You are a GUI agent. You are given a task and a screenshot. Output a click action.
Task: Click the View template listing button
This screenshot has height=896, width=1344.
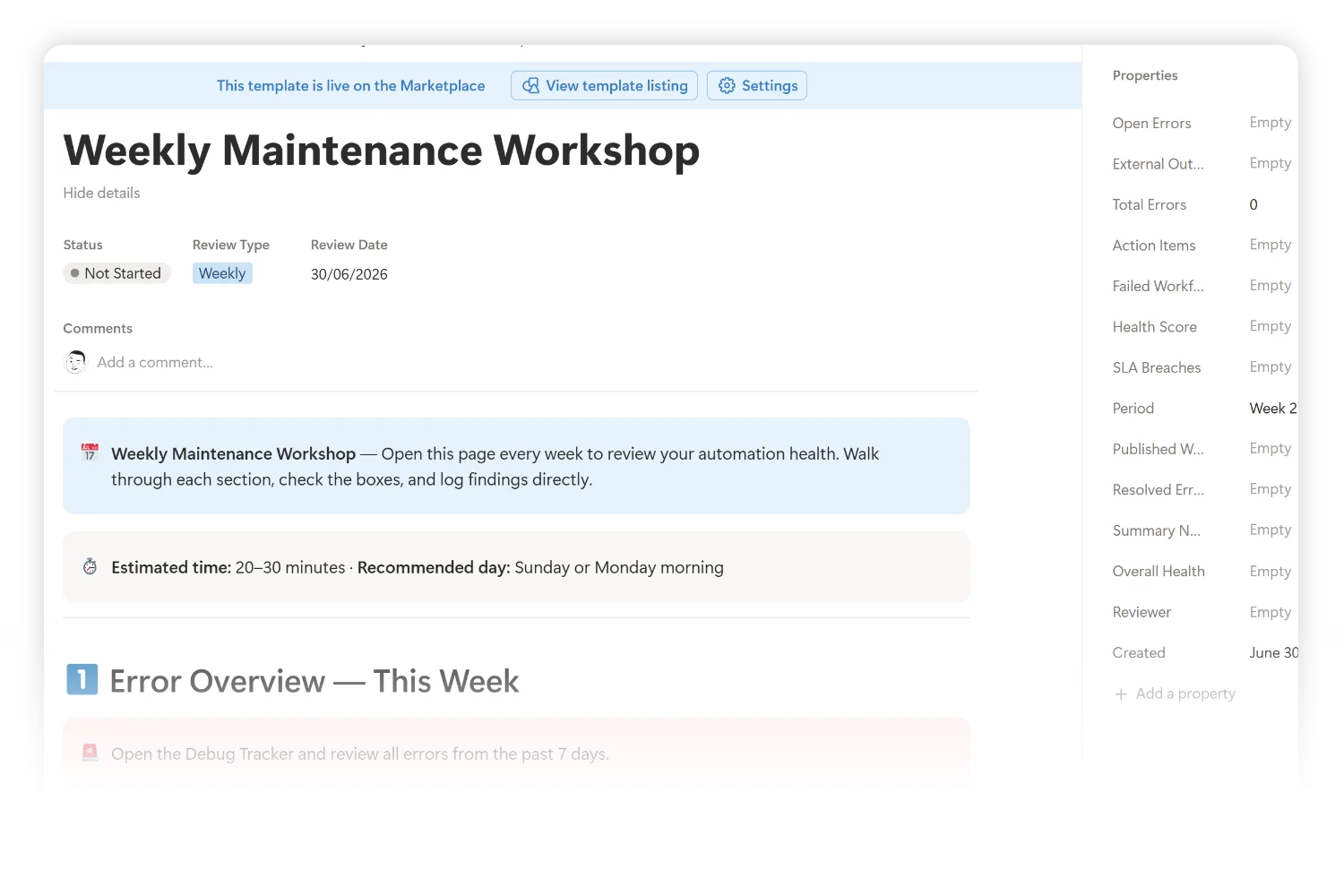click(604, 86)
